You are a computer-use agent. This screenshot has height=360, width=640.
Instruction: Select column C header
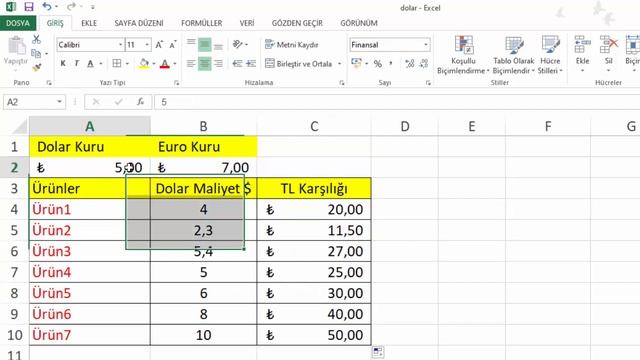coord(314,126)
